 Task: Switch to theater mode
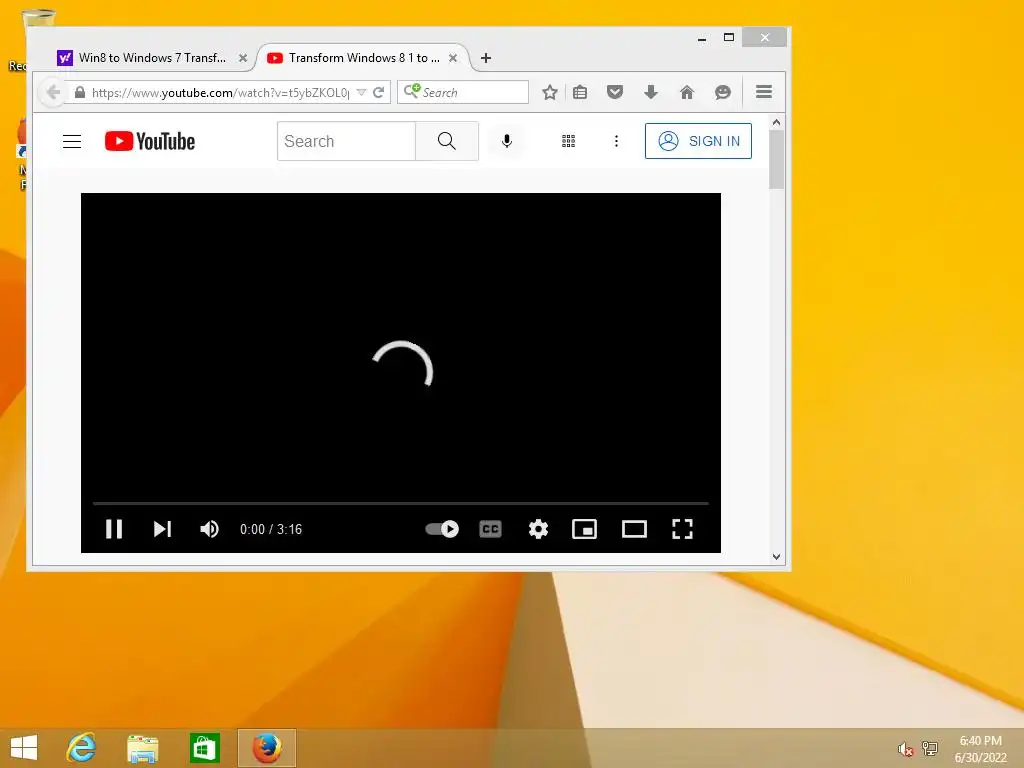coord(634,529)
